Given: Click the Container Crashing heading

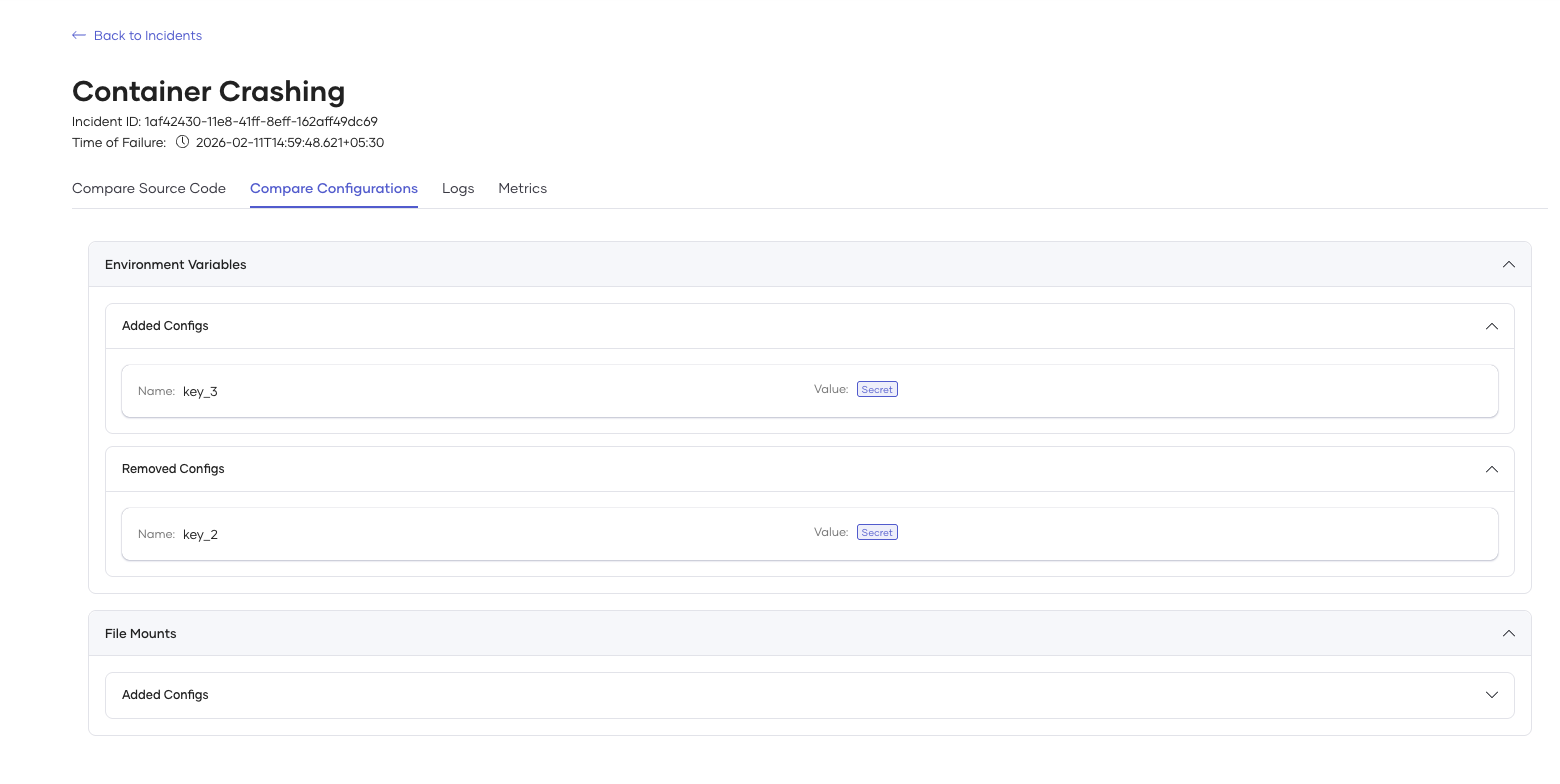Looking at the screenshot, I should click(208, 91).
